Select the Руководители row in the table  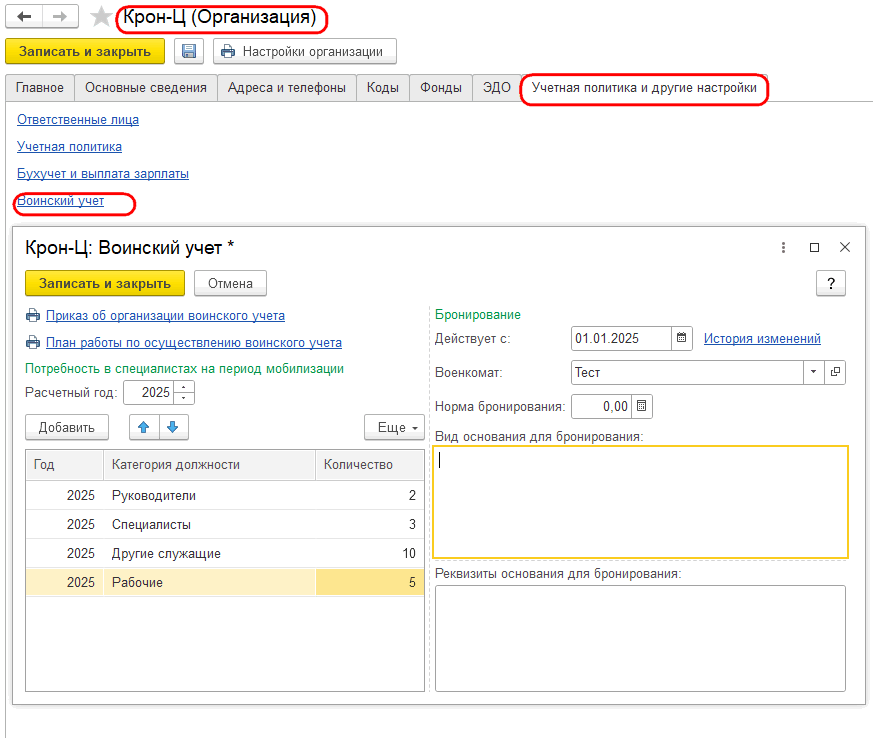225,495
